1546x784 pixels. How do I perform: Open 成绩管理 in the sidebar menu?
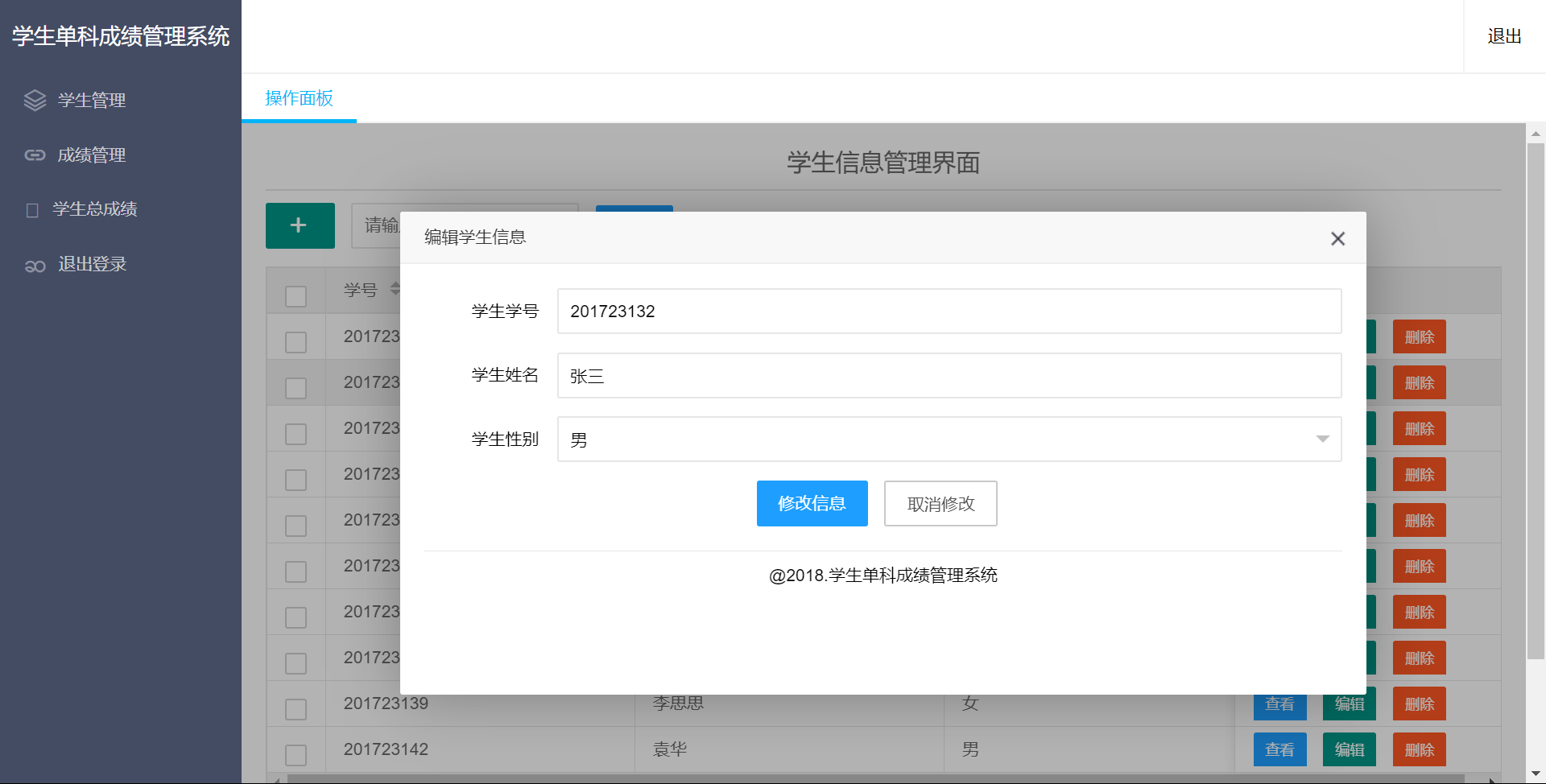(92, 155)
